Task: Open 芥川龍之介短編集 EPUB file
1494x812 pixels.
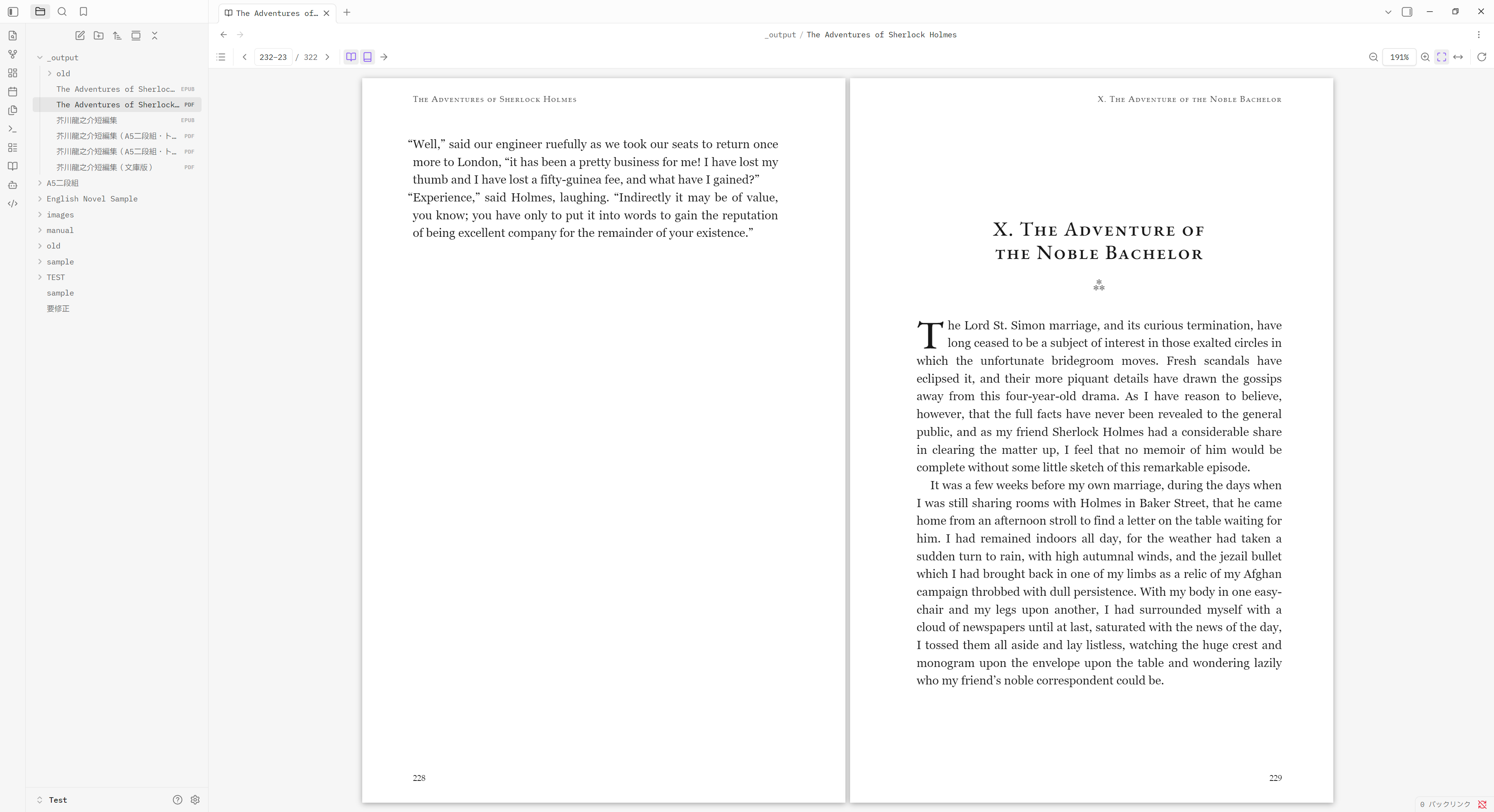Action: (117, 120)
